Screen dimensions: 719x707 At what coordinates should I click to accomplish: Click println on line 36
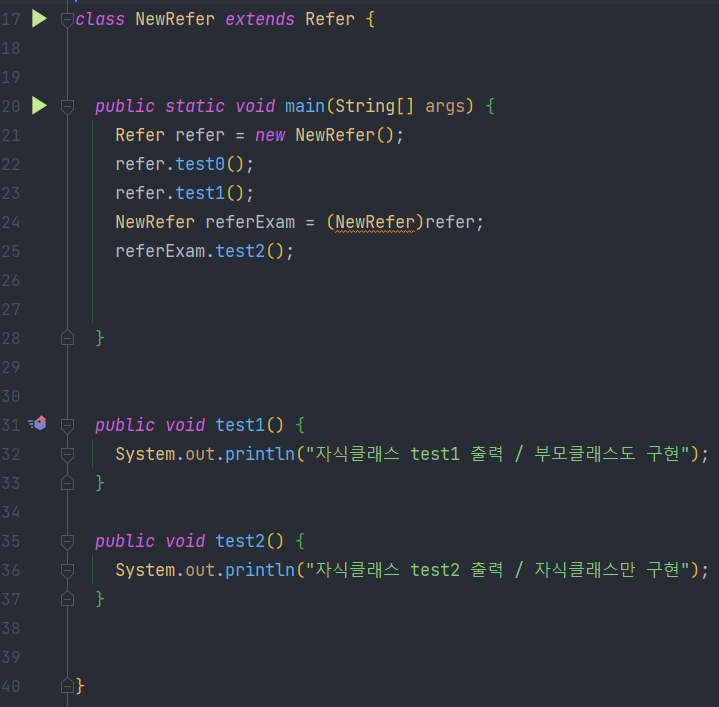coord(260,570)
